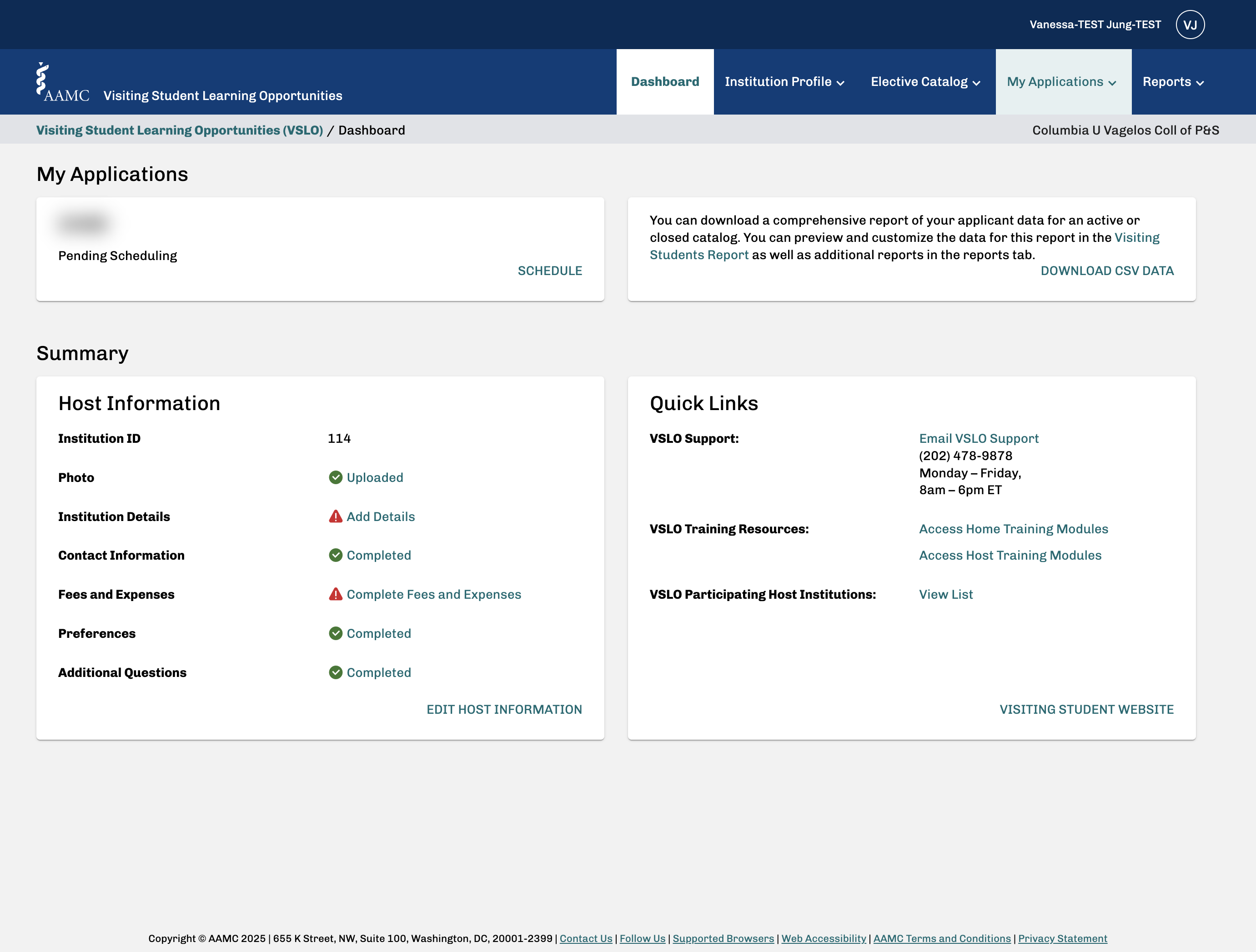This screenshot has height=952, width=1256.
Task: Open AAMC Terms and Conditions link
Action: 942,938
